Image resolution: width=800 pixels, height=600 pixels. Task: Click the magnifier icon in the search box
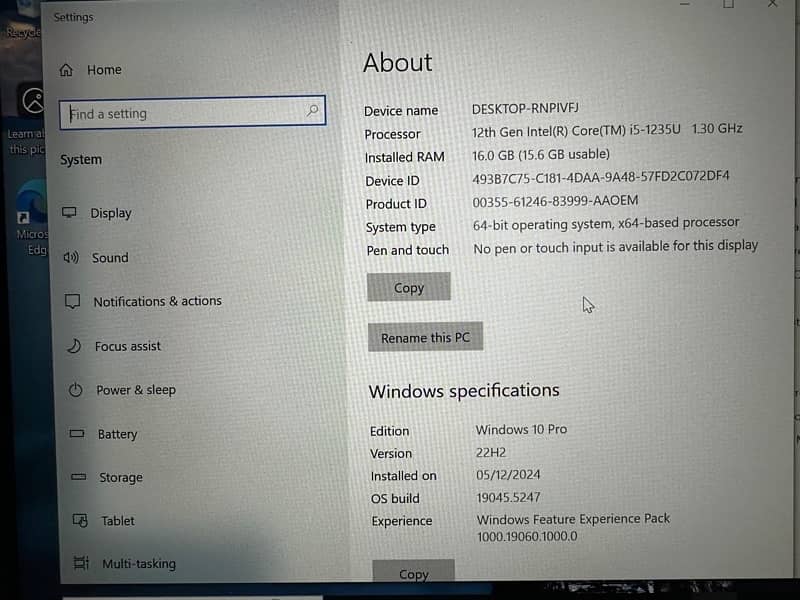[313, 111]
